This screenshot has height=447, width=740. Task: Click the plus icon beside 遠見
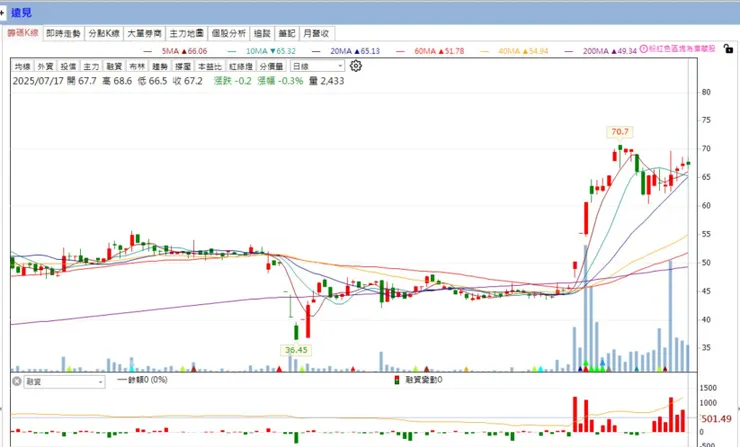[2, 13]
